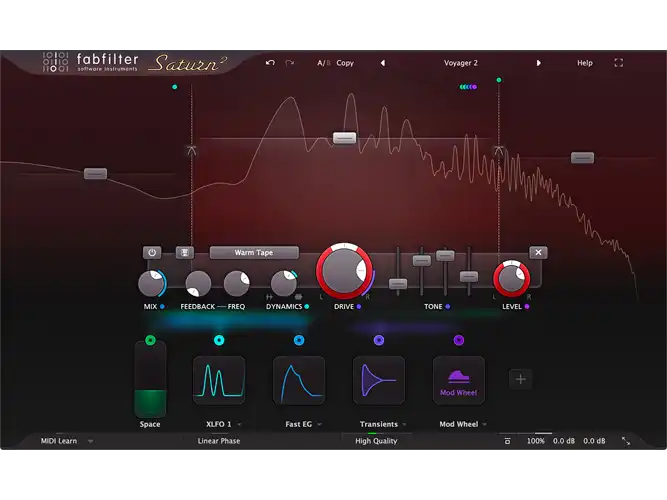The height and width of the screenshot is (500, 667).
Task: Click the second 0.0 dB level value
Action: tap(594, 441)
